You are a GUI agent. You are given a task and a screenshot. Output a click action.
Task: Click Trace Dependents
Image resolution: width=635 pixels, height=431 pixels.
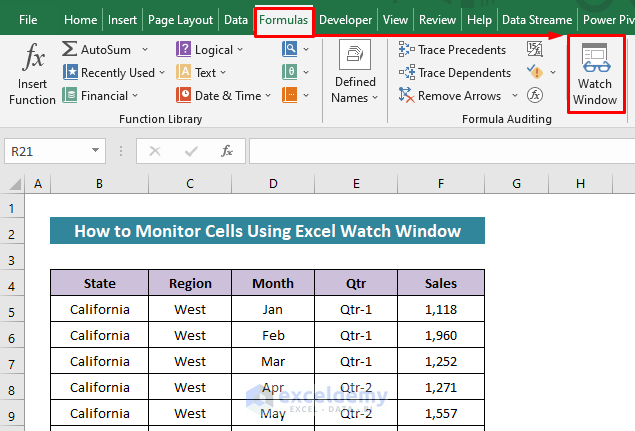pyautogui.click(x=452, y=72)
